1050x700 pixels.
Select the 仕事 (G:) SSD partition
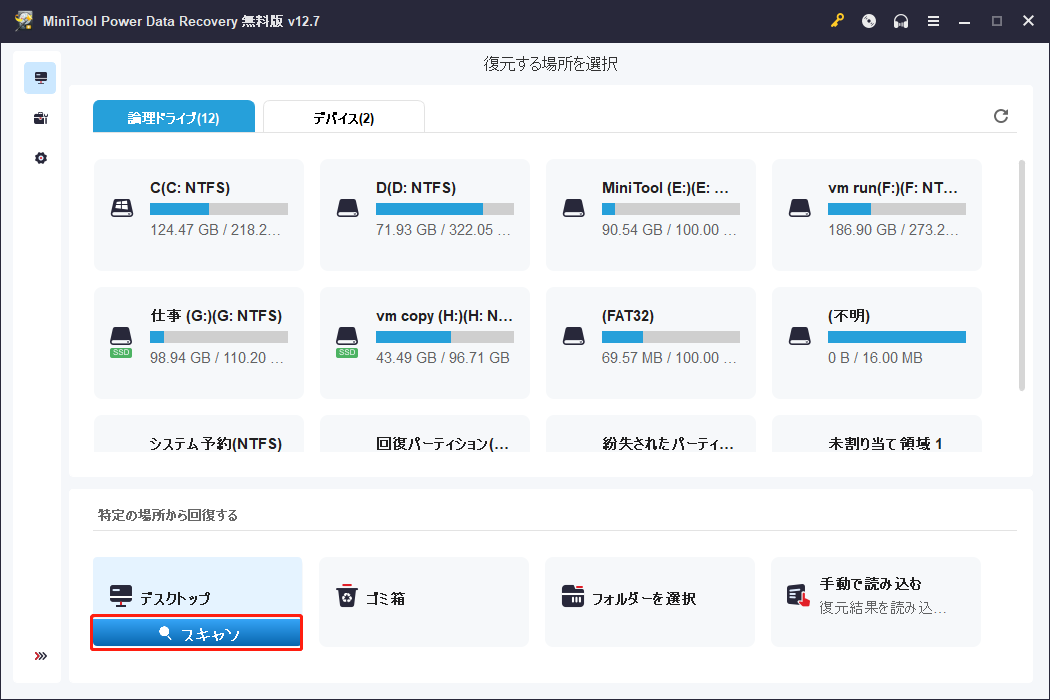(198, 342)
